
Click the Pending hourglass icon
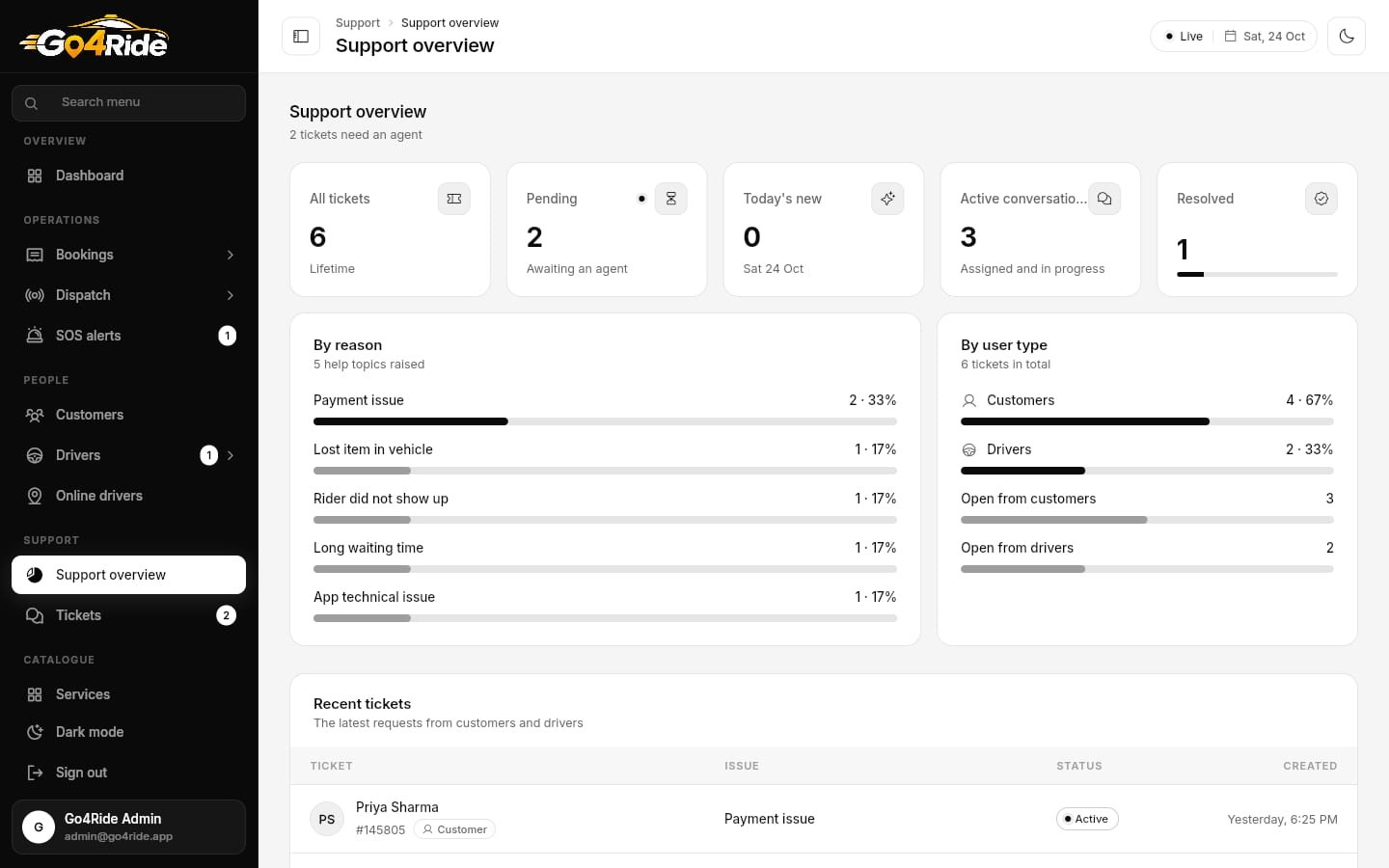click(671, 199)
